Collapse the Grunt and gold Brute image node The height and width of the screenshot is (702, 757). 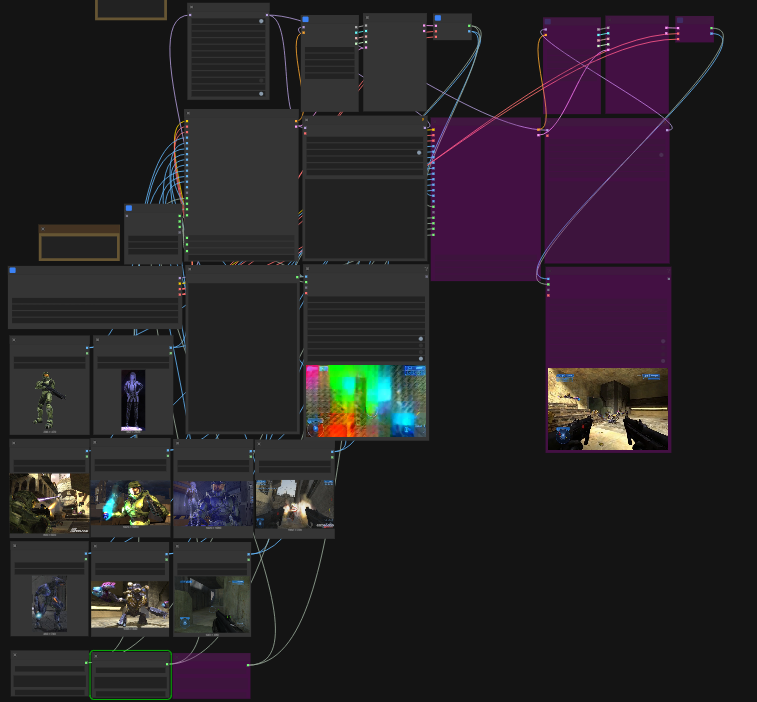(x=96, y=547)
